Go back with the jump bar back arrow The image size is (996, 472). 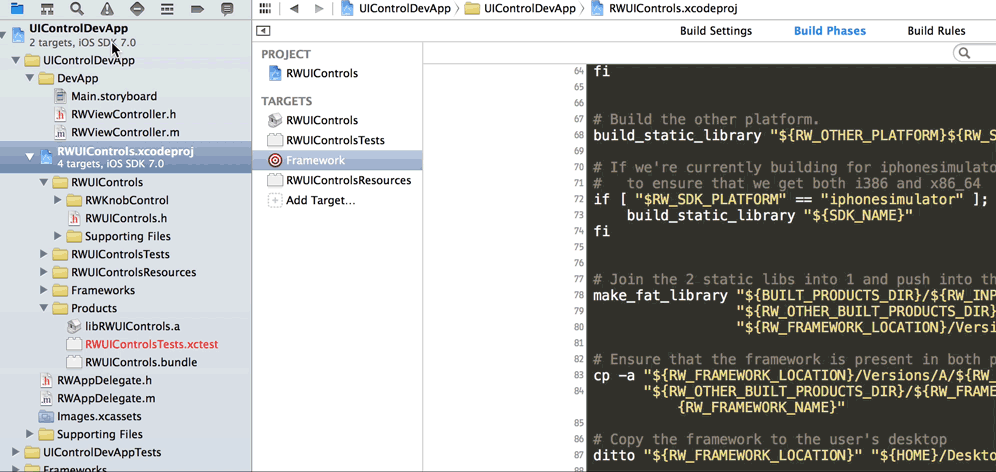click(x=293, y=8)
